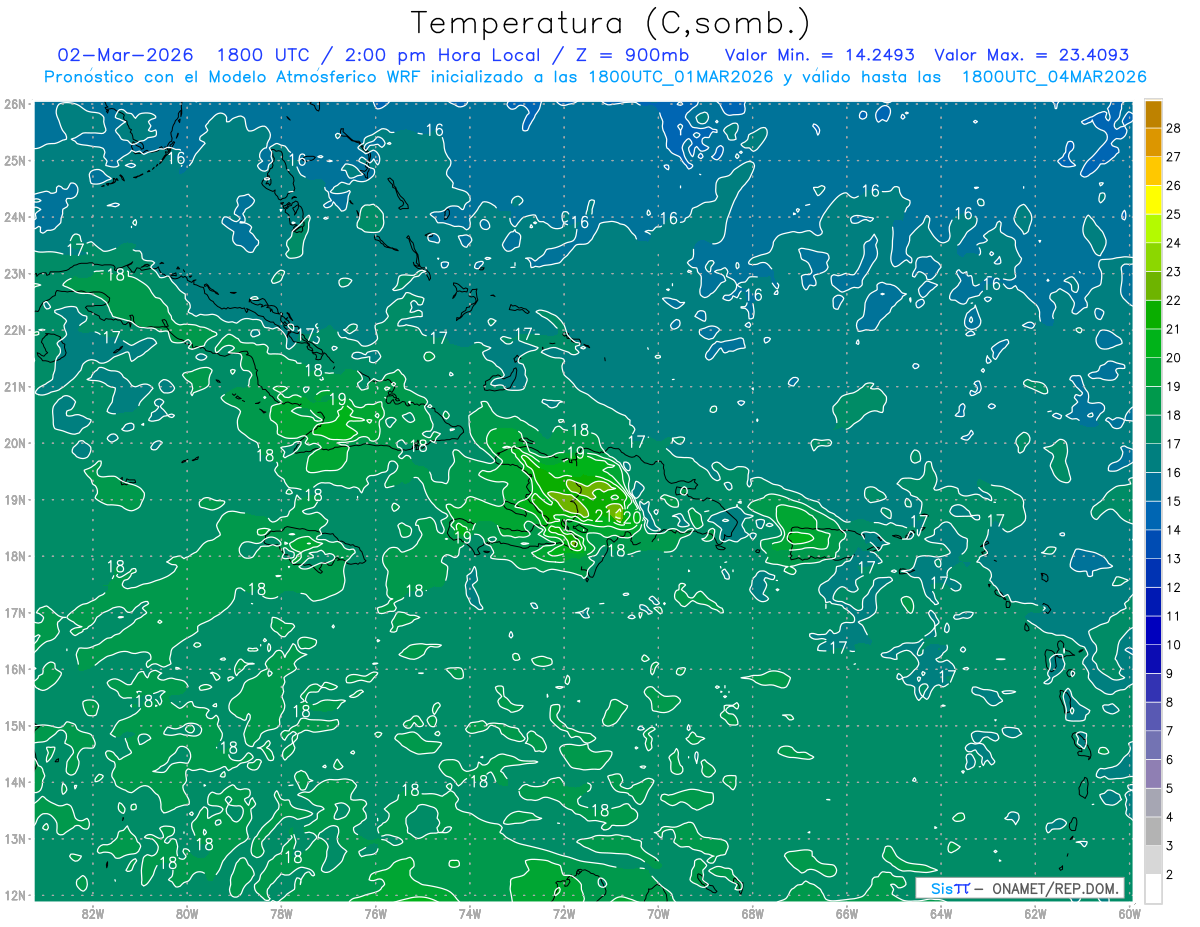Click the 12N latitude axis label
Image resolution: width=1200 pixels, height=927 pixels.
pyautogui.click(x=14, y=895)
